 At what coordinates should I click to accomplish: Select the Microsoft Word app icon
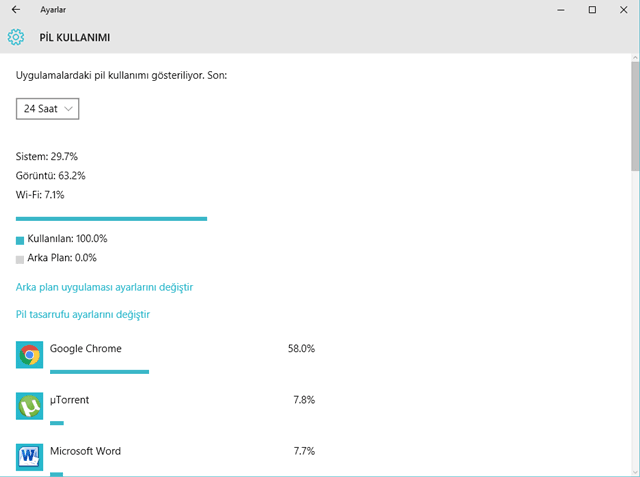(29, 457)
